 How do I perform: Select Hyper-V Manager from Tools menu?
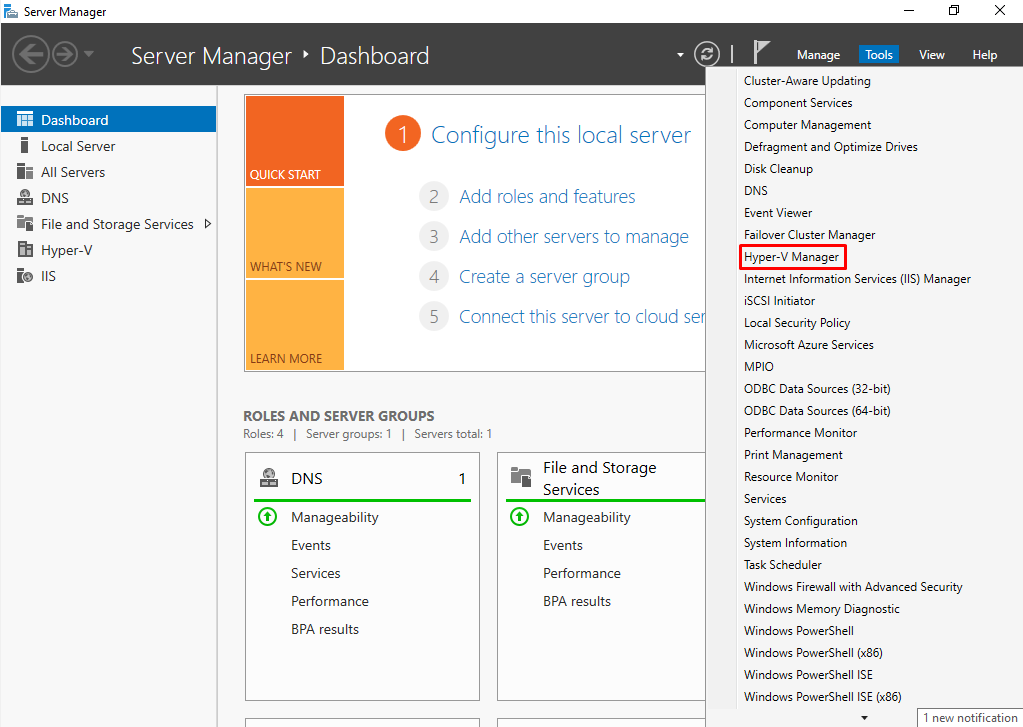pyautogui.click(x=791, y=257)
